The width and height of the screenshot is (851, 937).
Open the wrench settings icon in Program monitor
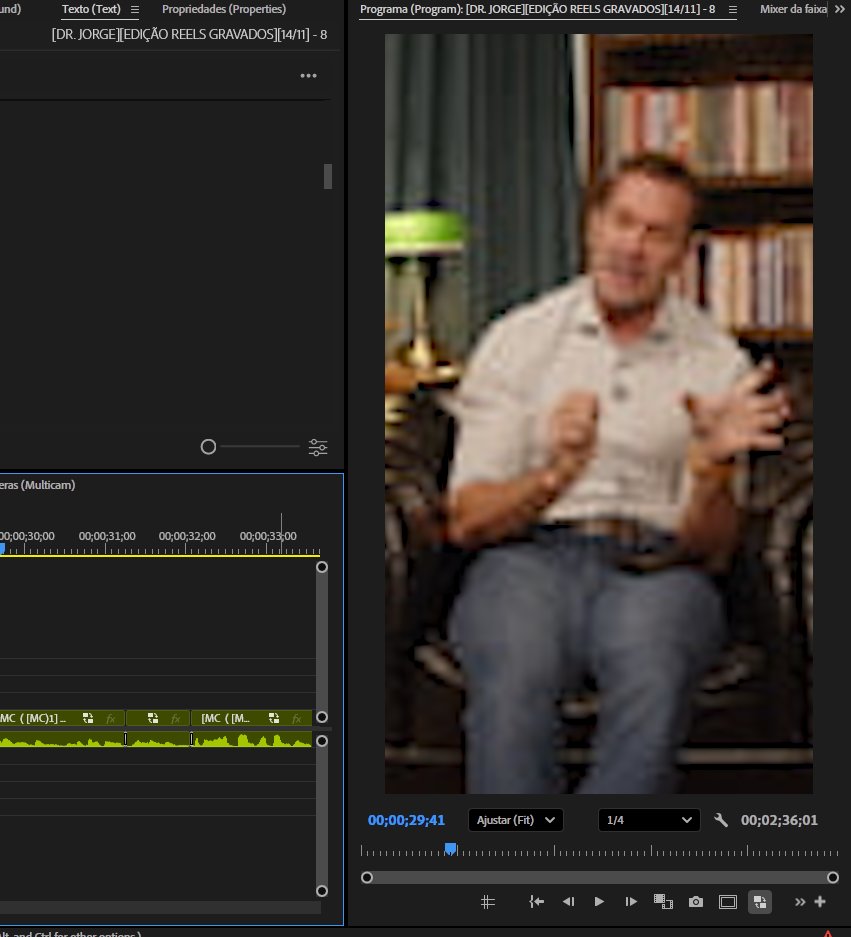coord(721,820)
